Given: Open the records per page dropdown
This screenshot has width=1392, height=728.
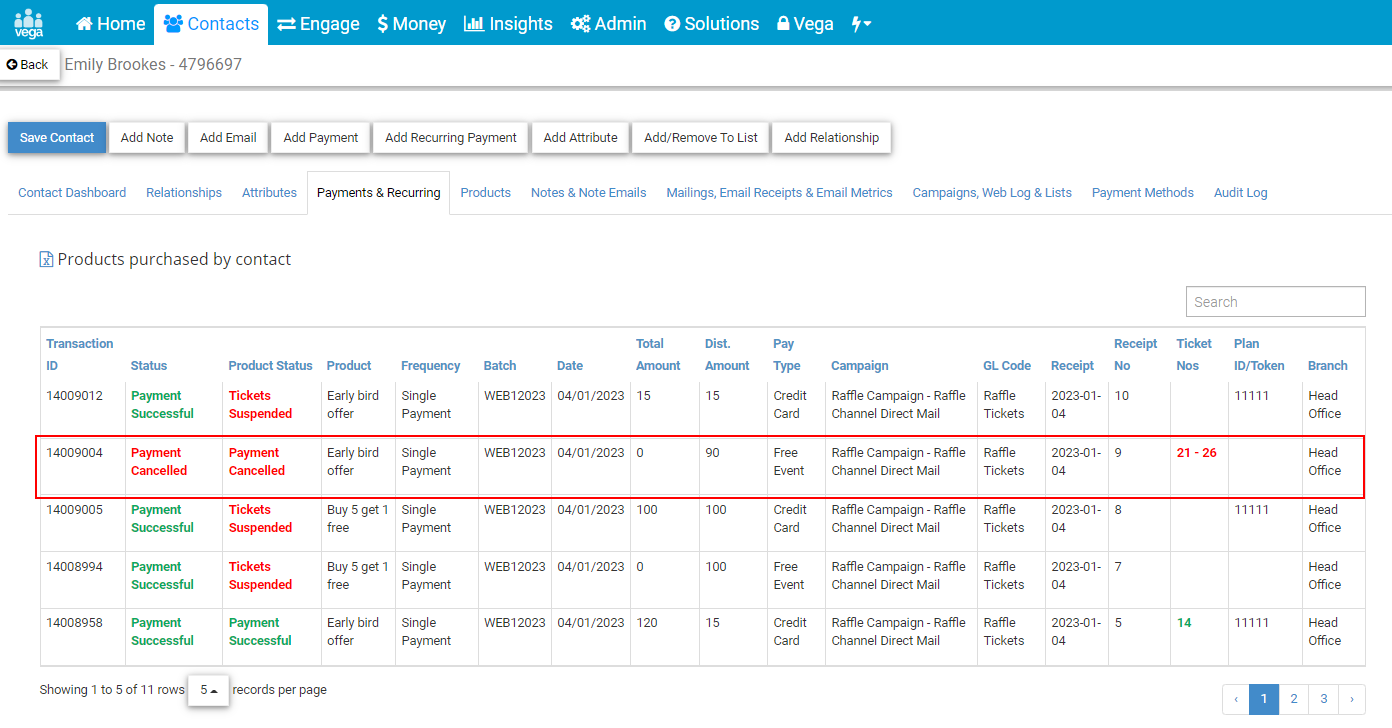Looking at the screenshot, I should point(208,690).
